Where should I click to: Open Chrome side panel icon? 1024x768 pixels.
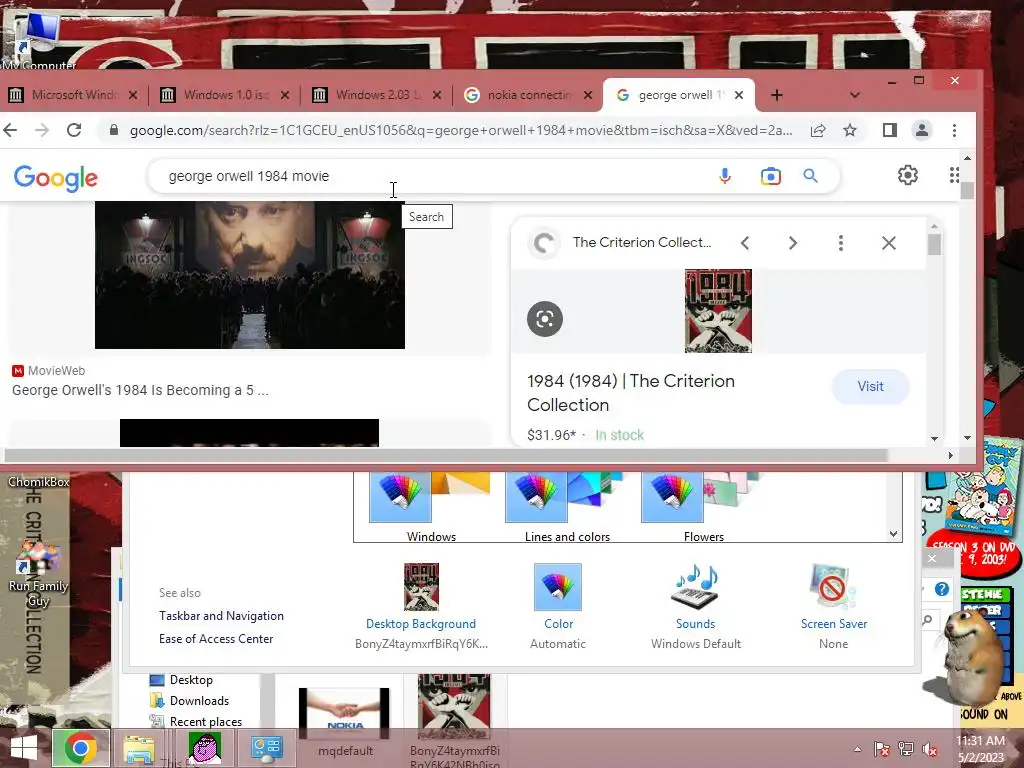pyautogui.click(x=889, y=130)
